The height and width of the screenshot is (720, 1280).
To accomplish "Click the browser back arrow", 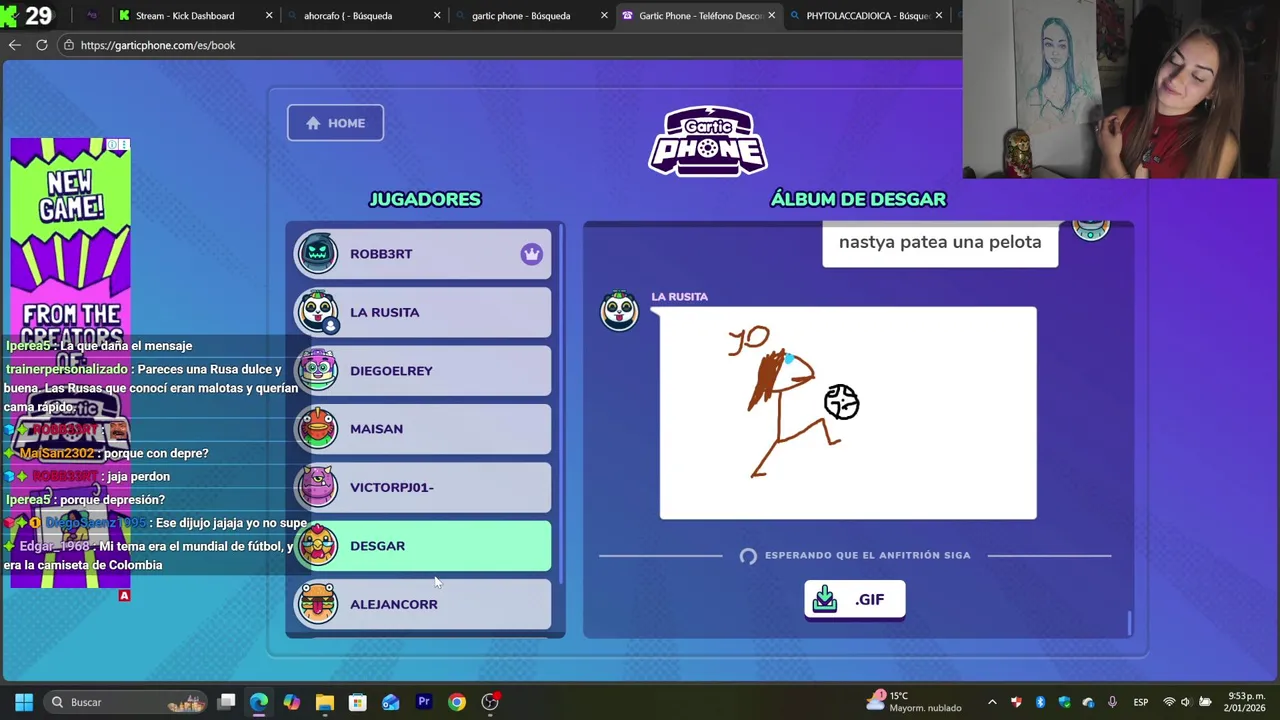I will coord(14,45).
